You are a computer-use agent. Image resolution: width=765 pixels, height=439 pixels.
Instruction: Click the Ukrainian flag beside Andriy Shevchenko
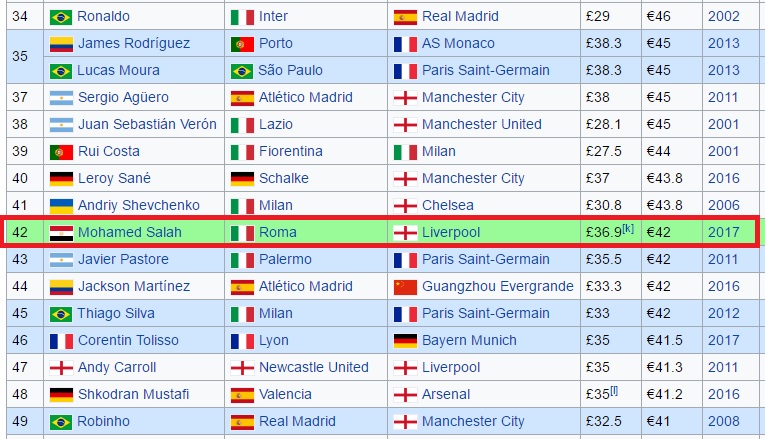(x=61, y=205)
